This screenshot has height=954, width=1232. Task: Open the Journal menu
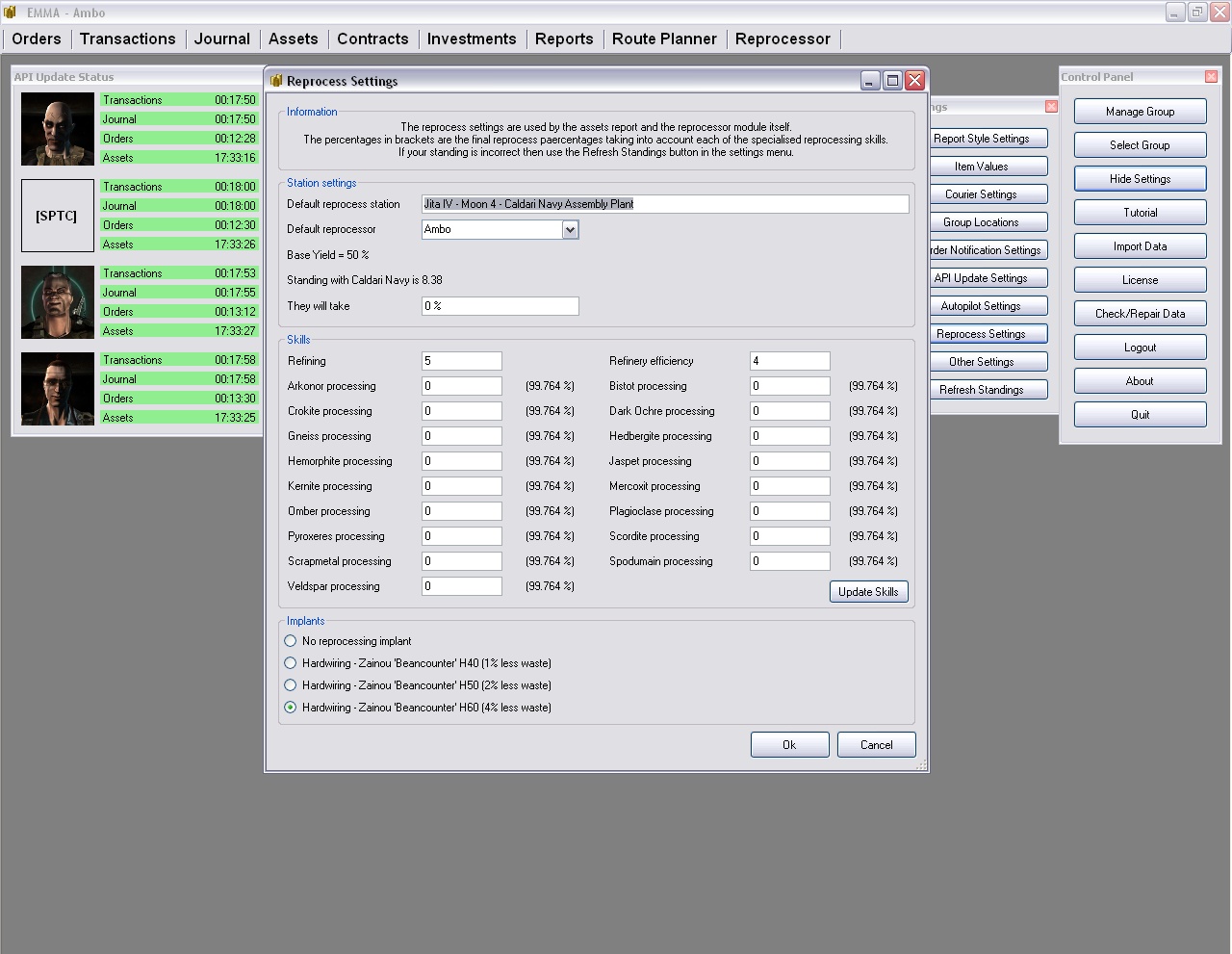coord(222,39)
